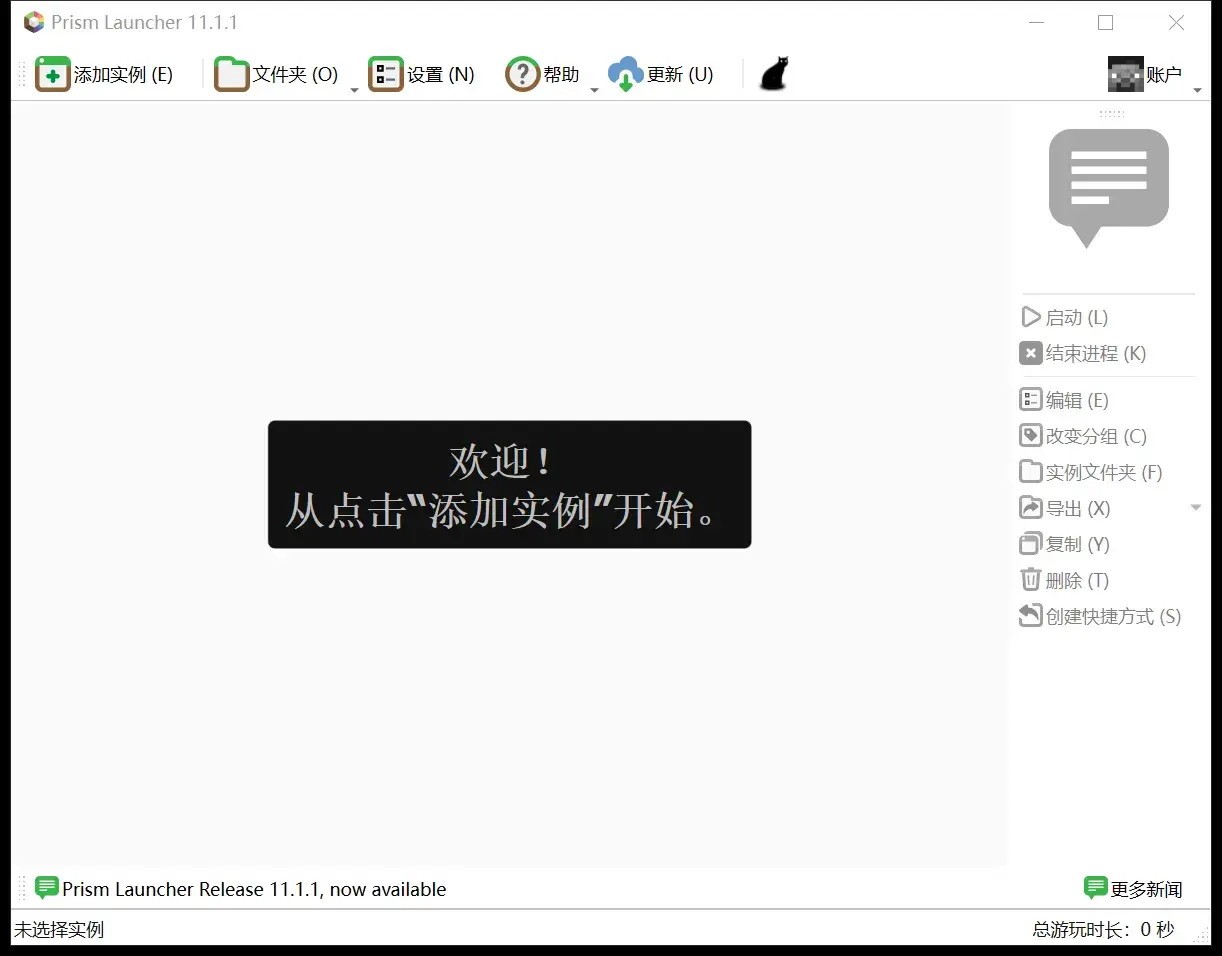This screenshot has width=1222, height=956.
Task: Click the 欢迎 welcome message box
Action: pyautogui.click(x=509, y=484)
